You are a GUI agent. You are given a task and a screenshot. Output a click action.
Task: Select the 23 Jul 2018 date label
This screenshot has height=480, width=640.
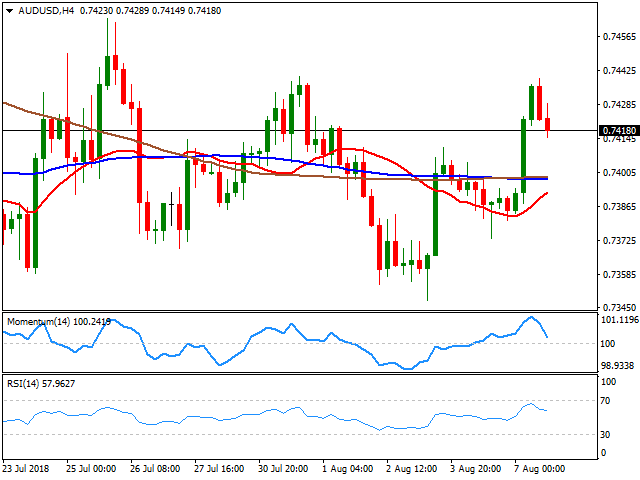pos(25,468)
